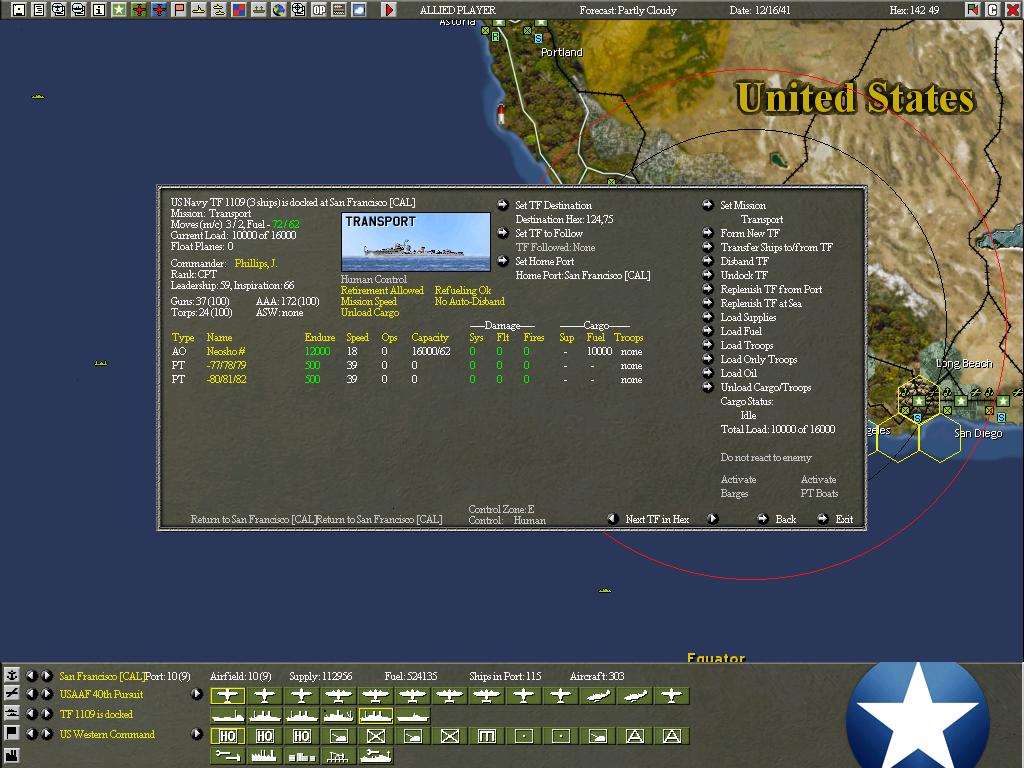The image size is (1024, 768).
Task: Toggle the No Auto-Disband setting
Action: click(x=469, y=302)
